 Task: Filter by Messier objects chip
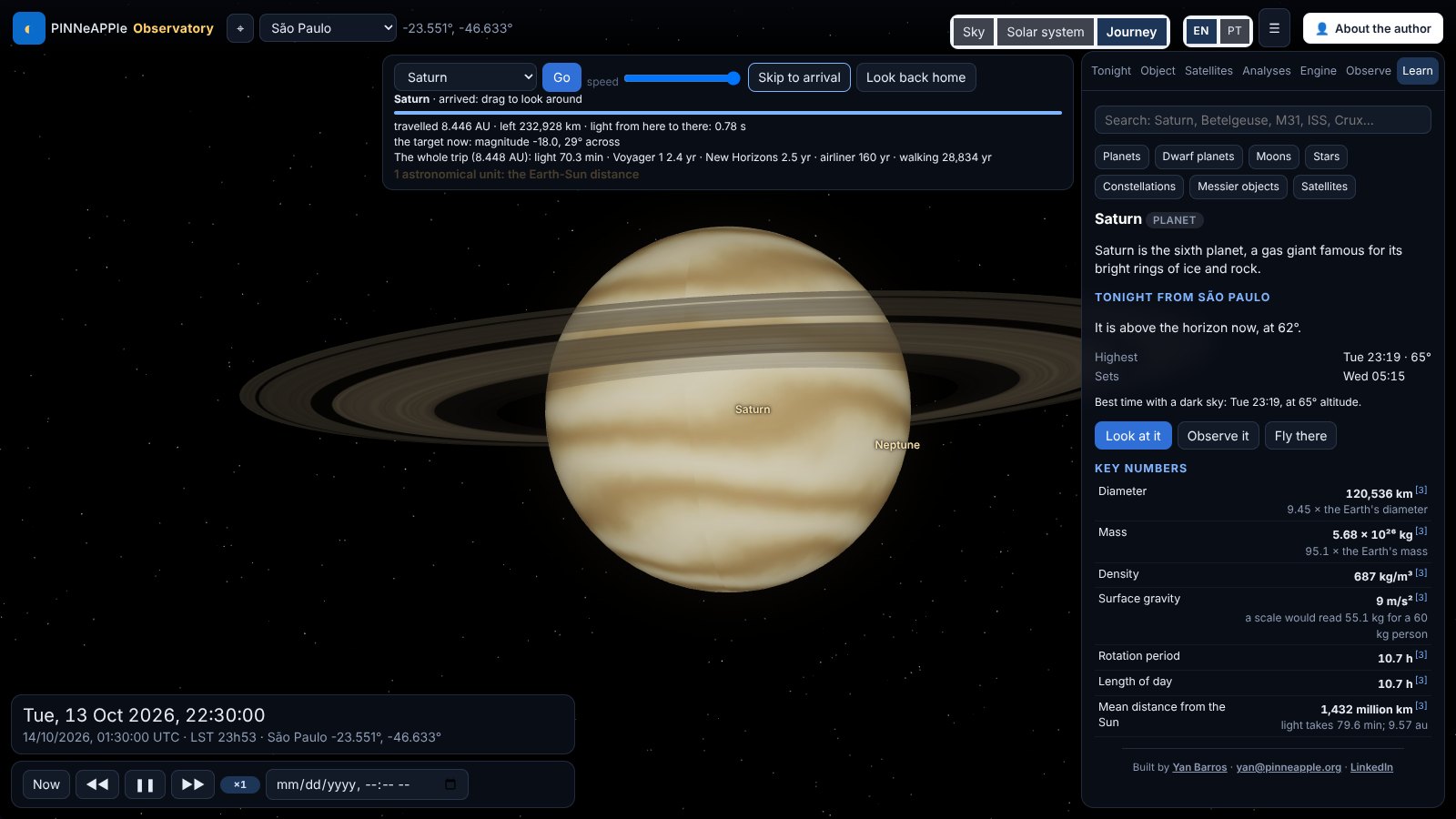tap(1238, 187)
